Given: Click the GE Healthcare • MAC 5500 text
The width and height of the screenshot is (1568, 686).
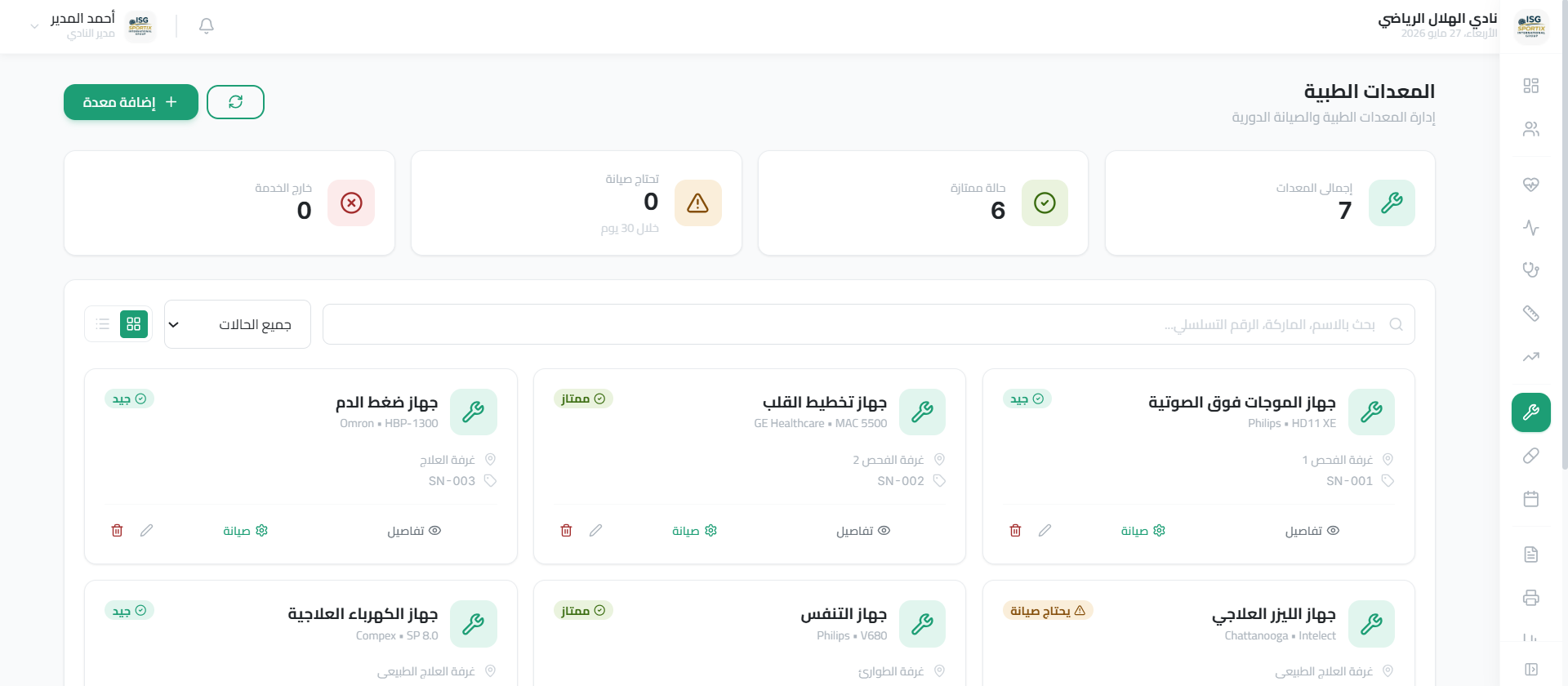Looking at the screenshot, I should tap(821, 423).
